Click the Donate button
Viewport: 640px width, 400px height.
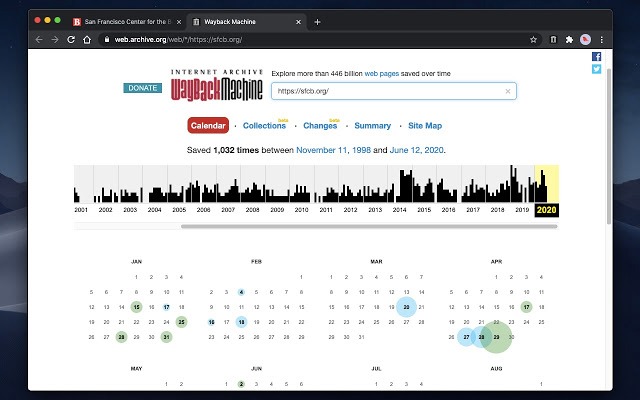(142, 88)
